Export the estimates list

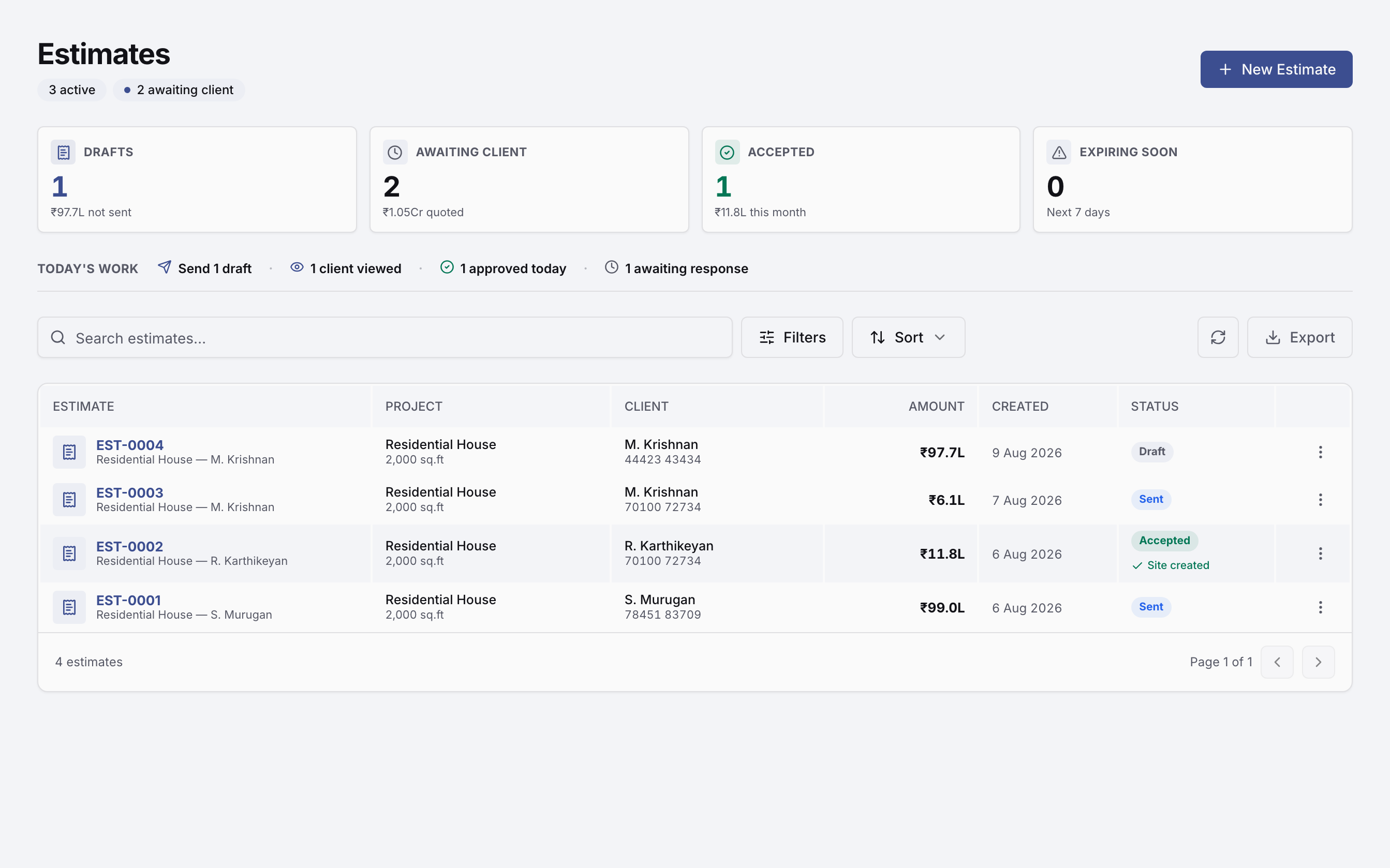click(x=1299, y=338)
